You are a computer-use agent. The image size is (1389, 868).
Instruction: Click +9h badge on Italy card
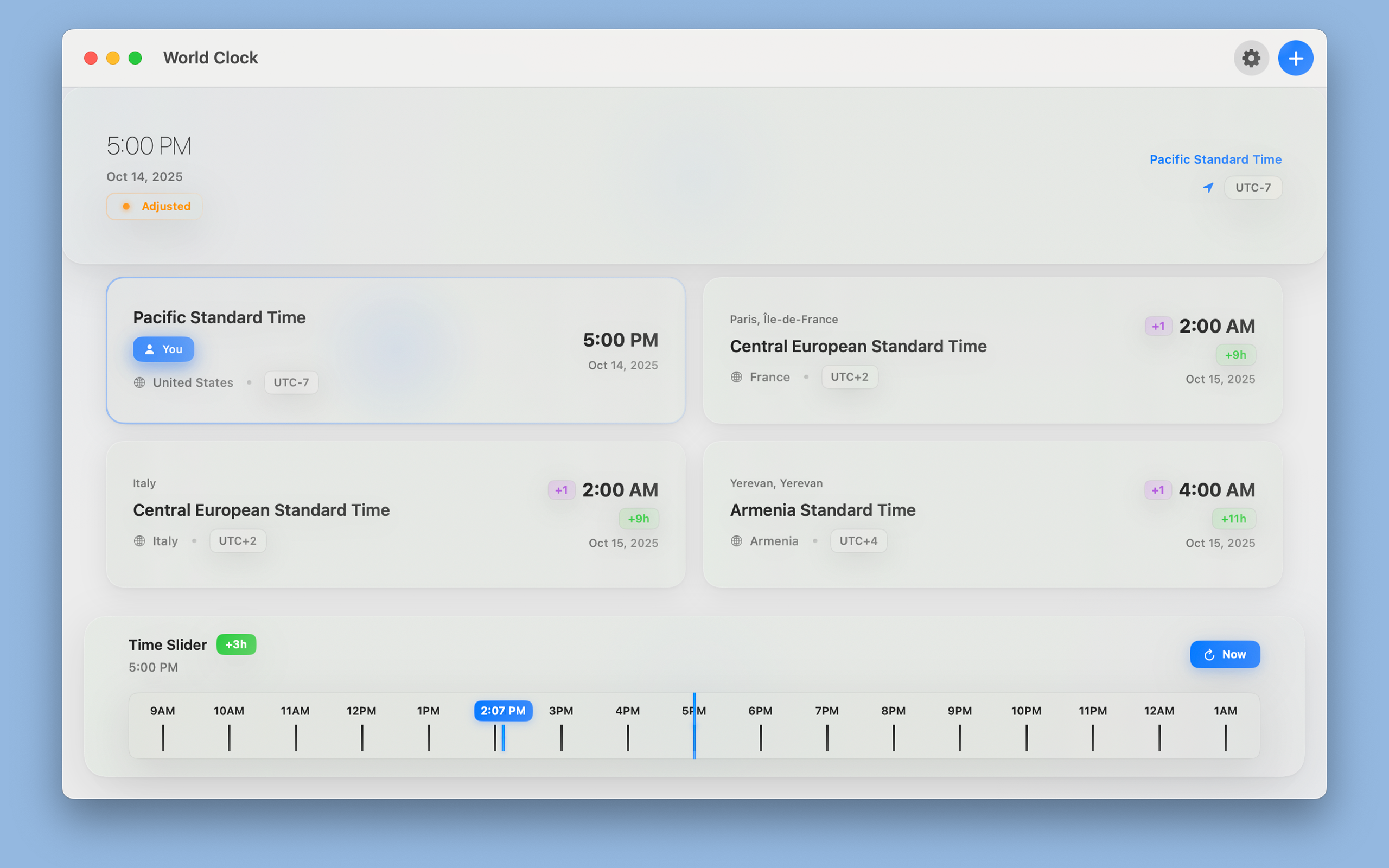click(638, 519)
